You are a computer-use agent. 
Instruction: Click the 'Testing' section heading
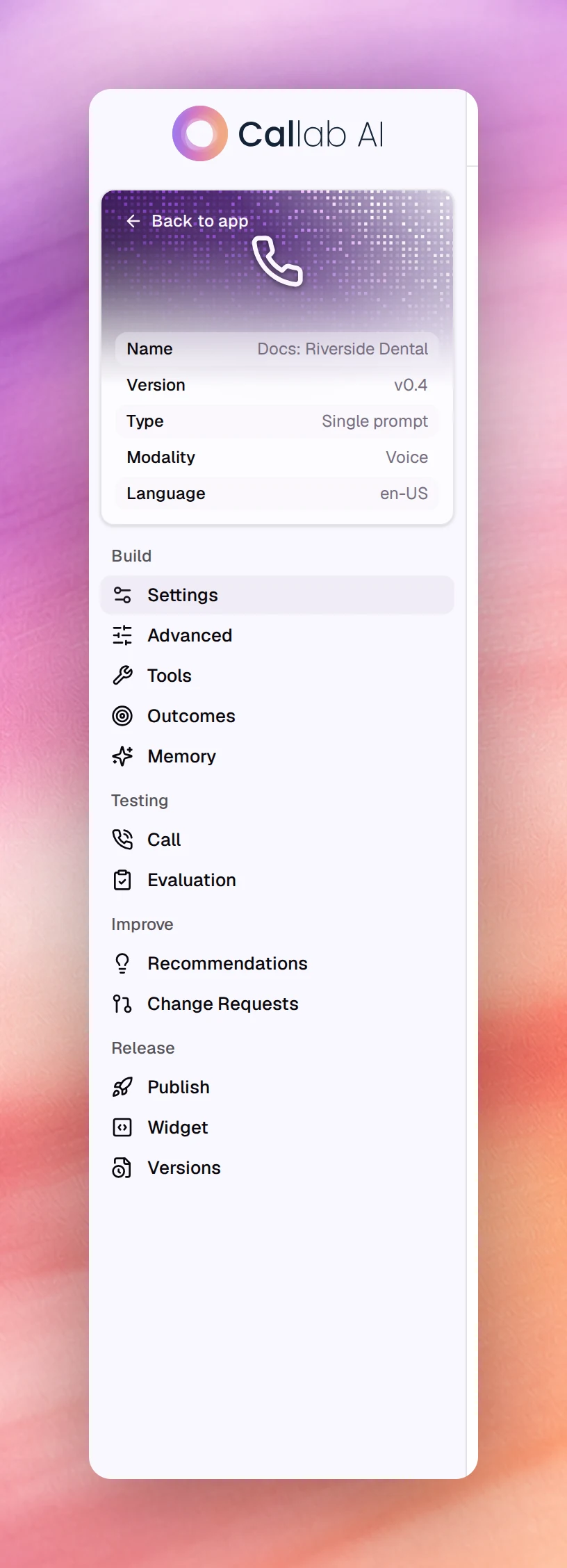click(140, 801)
